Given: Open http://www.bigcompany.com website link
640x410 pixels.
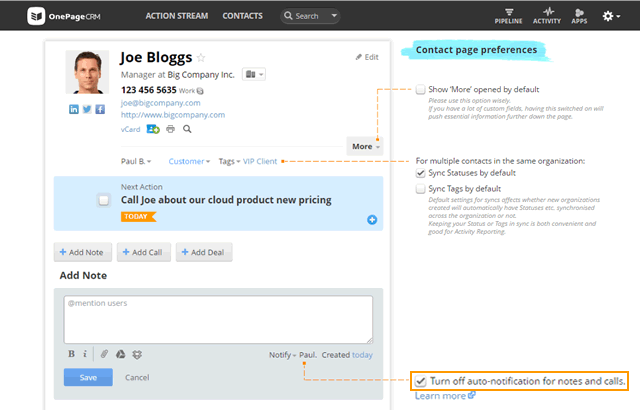Looking at the screenshot, I should (173, 115).
